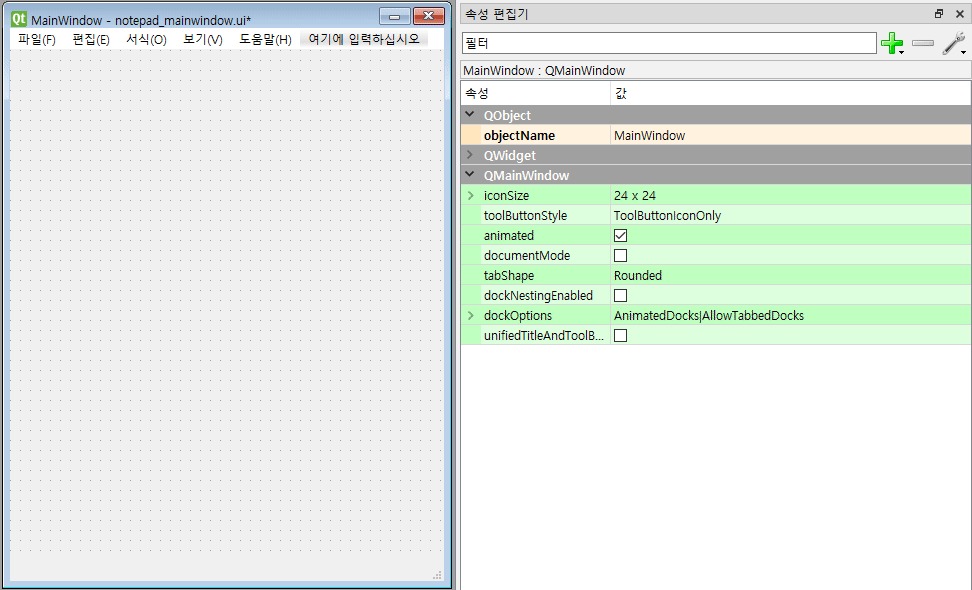Select the toolButtonStyle property name
972x590 pixels.
pyautogui.click(x=525, y=216)
